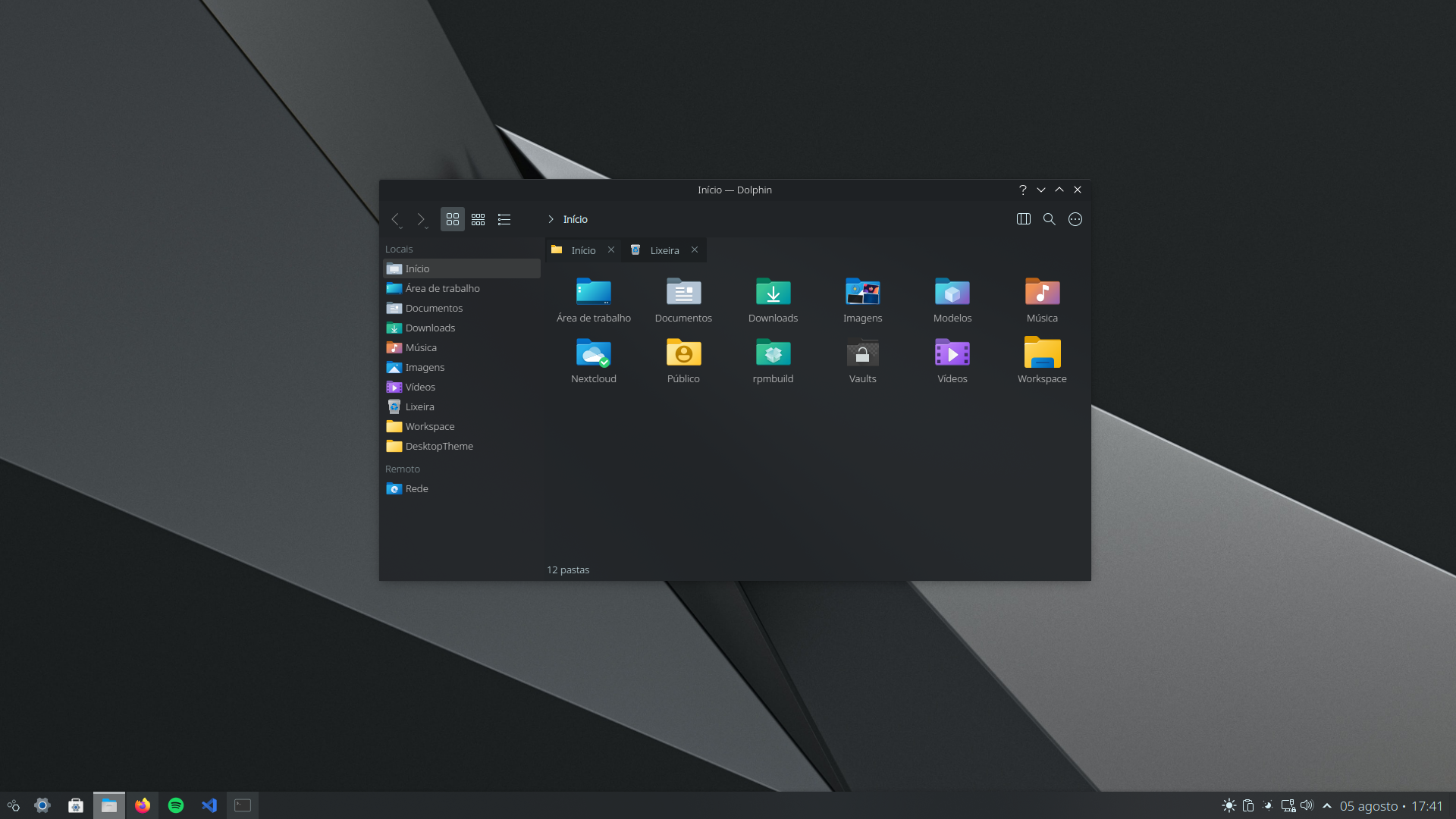The height and width of the screenshot is (819, 1456).
Task: Toggle split view in Dolphin toolbar
Action: pyautogui.click(x=1024, y=219)
